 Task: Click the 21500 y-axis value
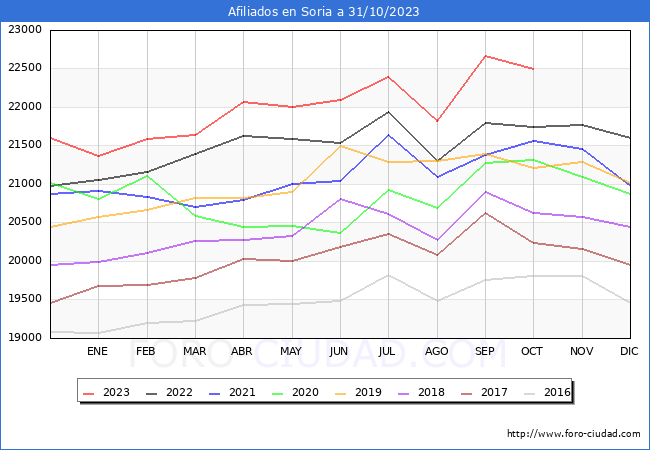[25, 145]
